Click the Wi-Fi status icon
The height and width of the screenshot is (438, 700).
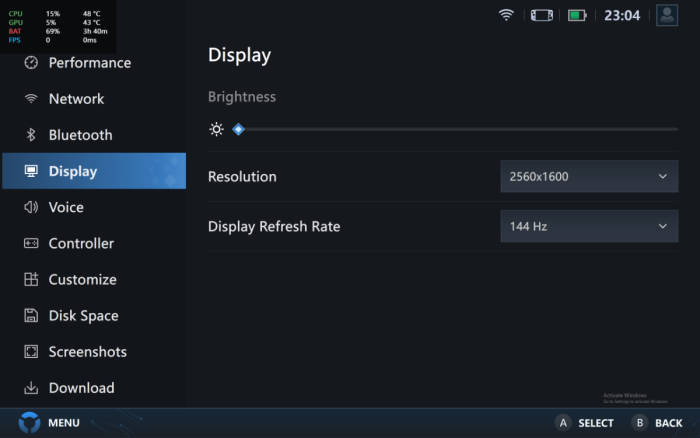[x=506, y=15]
